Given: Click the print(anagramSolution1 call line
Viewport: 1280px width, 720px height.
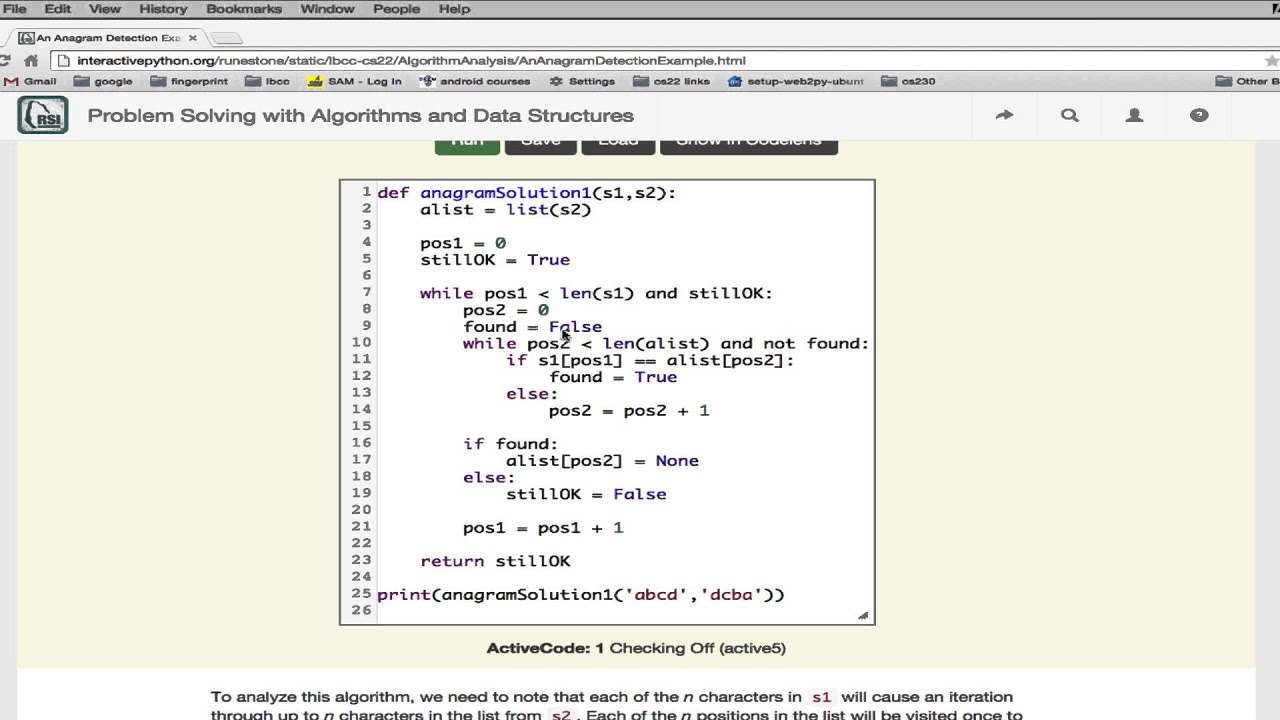Looking at the screenshot, I should tap(581, 595).
